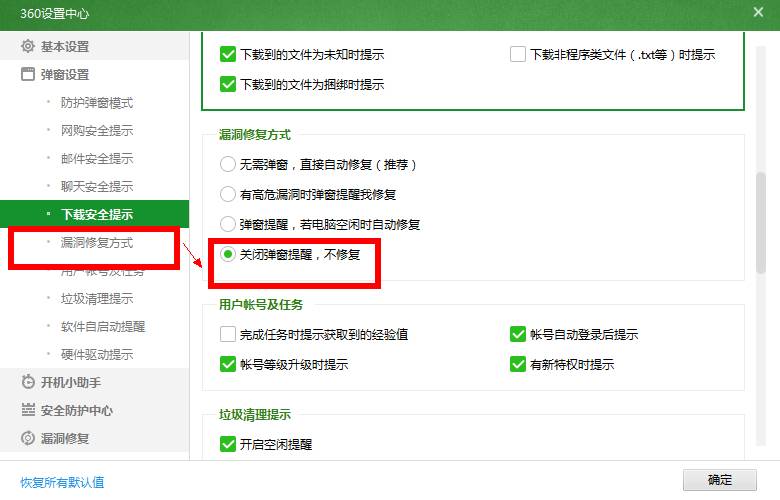Image resolution: width=780 pixels, height=500 pixels.
Task: Close the 360设置中心 window
Action: (758, 12)
